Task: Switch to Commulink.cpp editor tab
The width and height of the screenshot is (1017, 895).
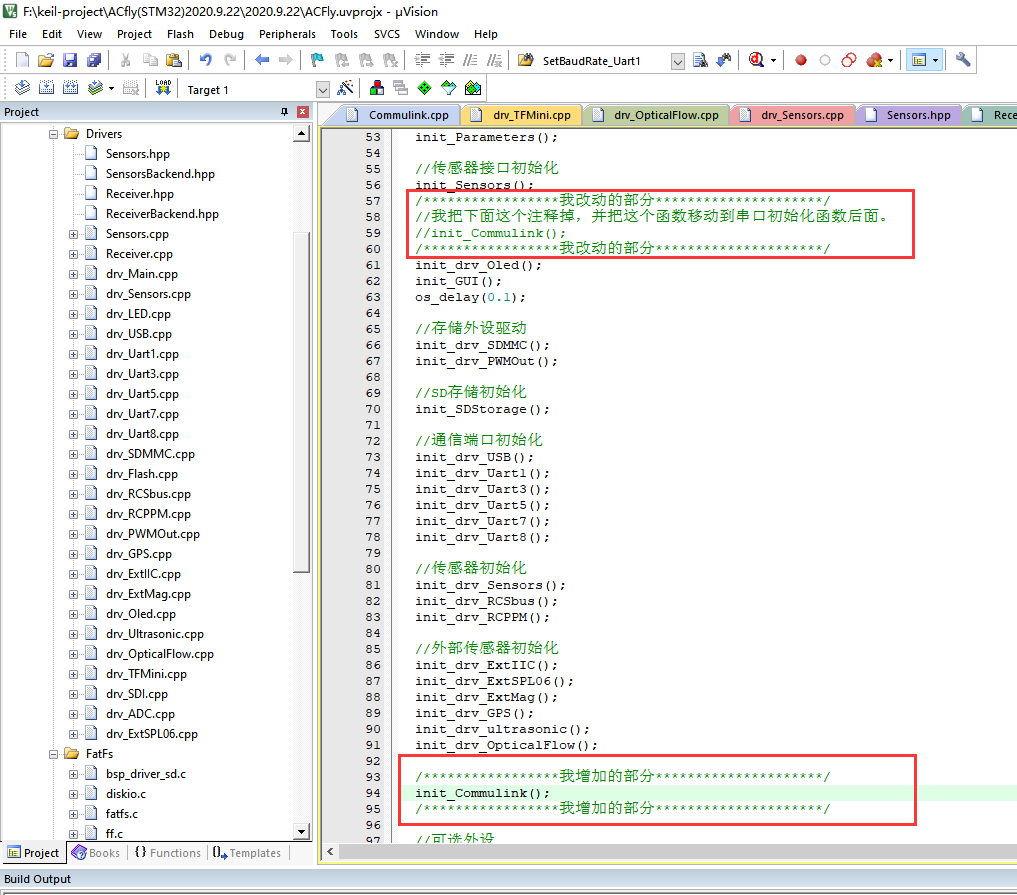Action: click(397, 115)
